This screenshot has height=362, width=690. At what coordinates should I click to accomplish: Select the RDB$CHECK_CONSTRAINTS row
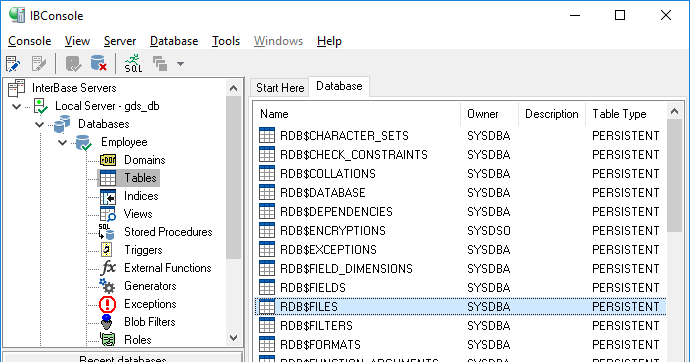(x=460, y=155)
